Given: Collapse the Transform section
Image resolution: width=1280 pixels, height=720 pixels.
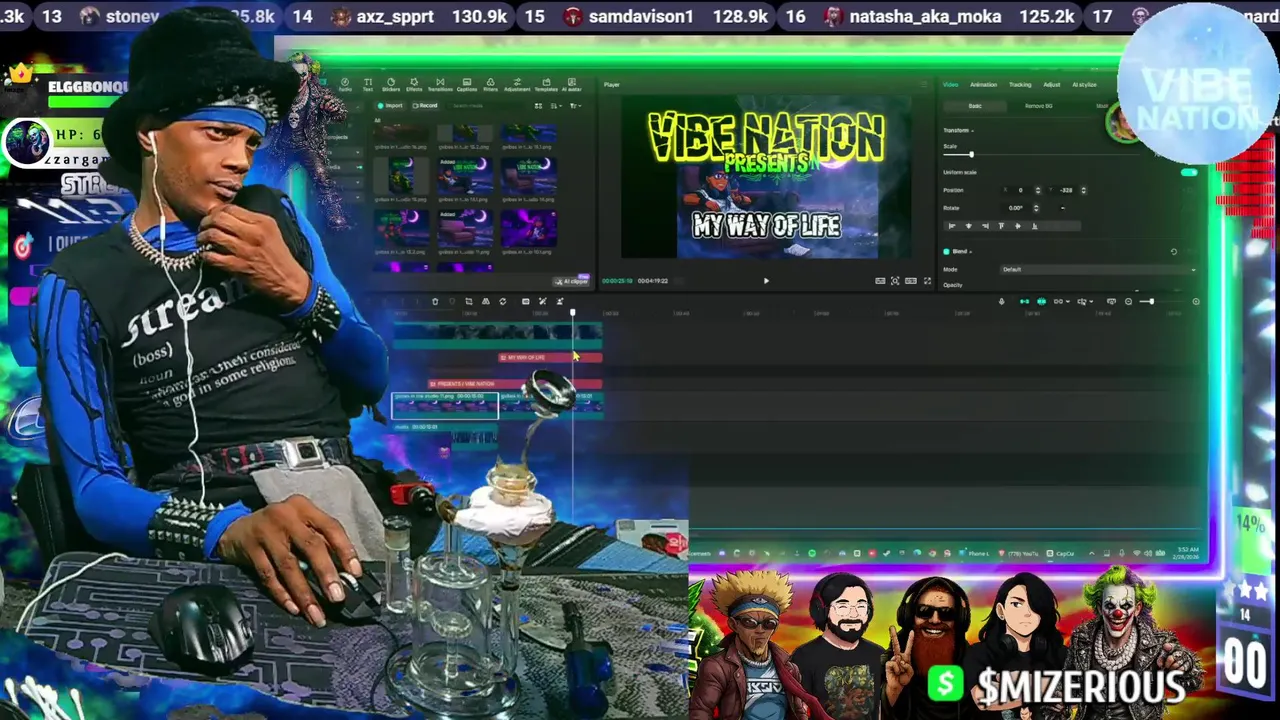Looking at the screenshot, I should (972, 130).
